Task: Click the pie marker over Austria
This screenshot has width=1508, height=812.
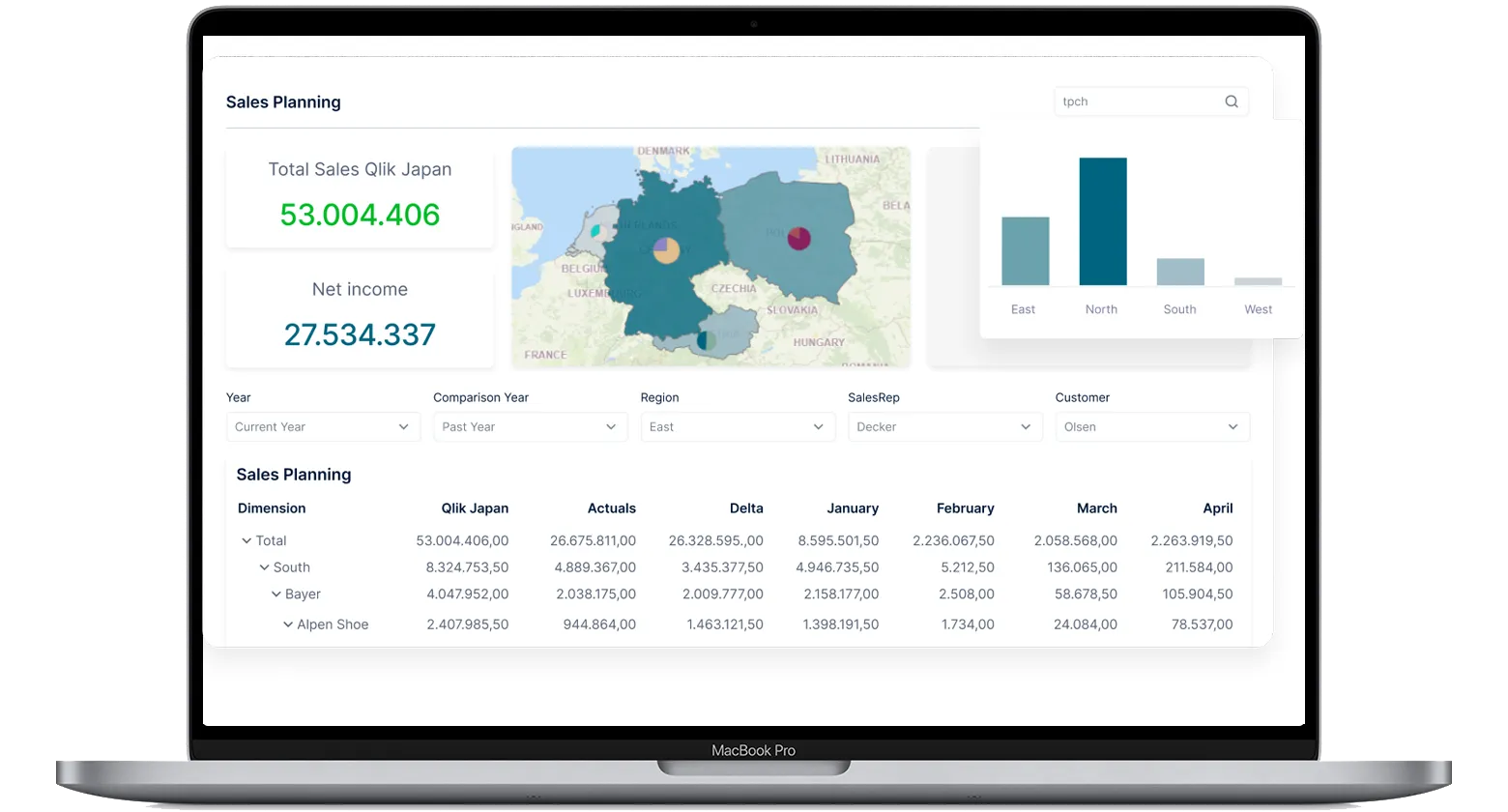Action: (707, 340)
